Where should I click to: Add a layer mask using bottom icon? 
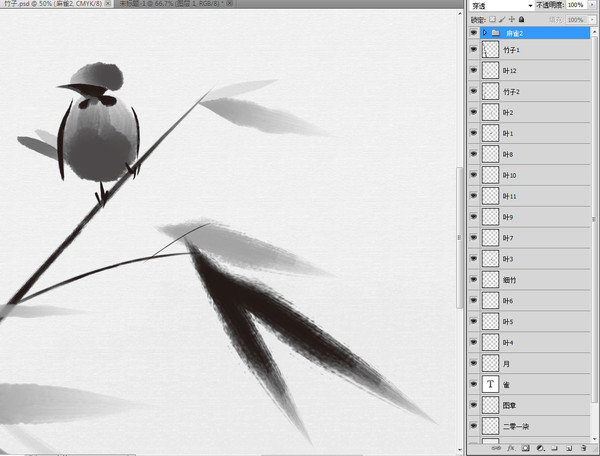[525, 448]
